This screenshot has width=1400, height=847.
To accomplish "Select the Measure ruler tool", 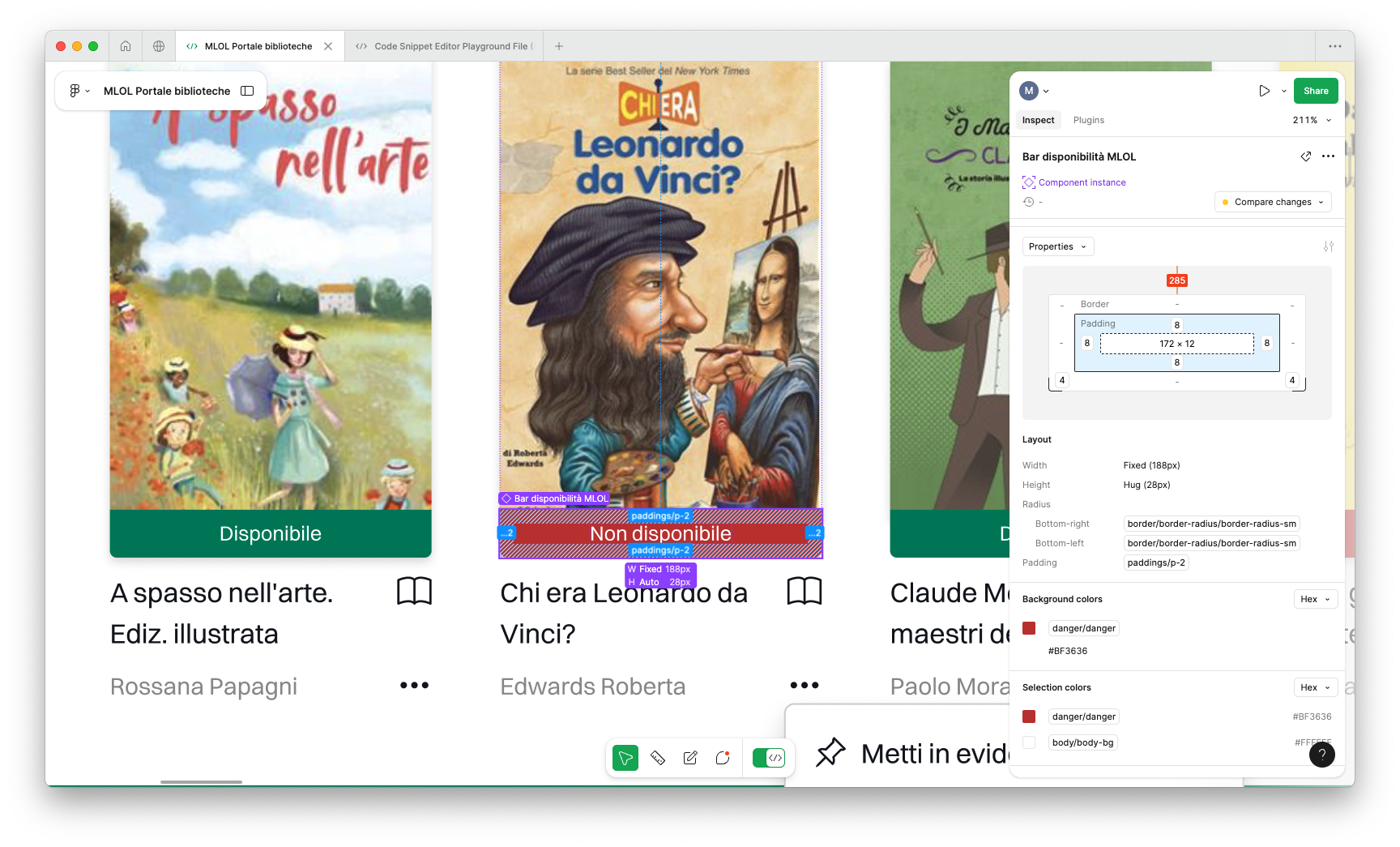I will click(658, 758).
